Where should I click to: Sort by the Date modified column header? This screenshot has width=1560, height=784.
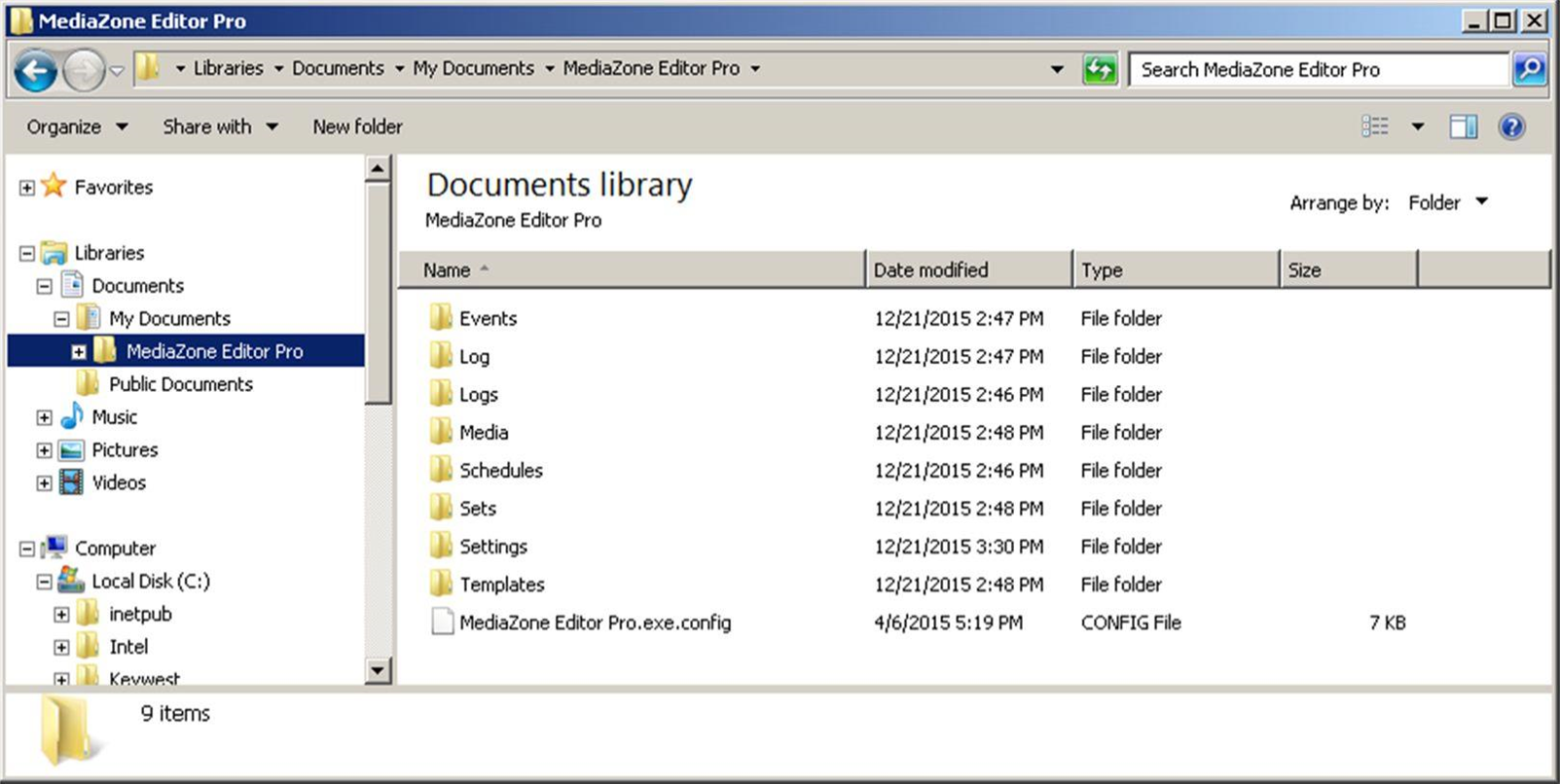(x=968, y=269)
